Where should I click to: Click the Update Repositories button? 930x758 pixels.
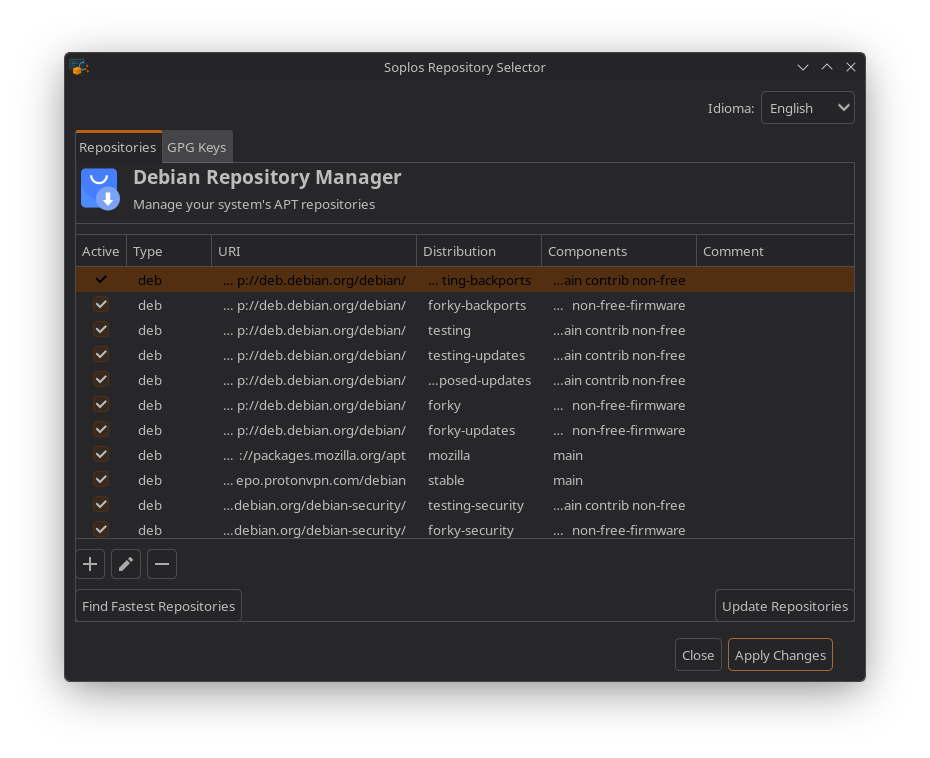(784, 605)
